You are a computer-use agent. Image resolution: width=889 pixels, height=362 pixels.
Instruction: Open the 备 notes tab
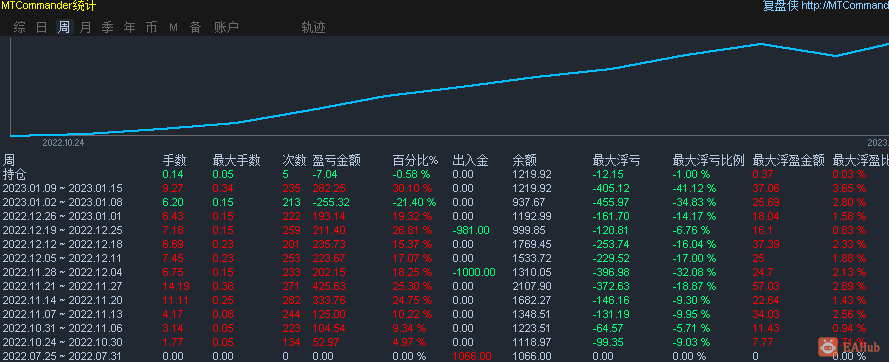[196, 27]
